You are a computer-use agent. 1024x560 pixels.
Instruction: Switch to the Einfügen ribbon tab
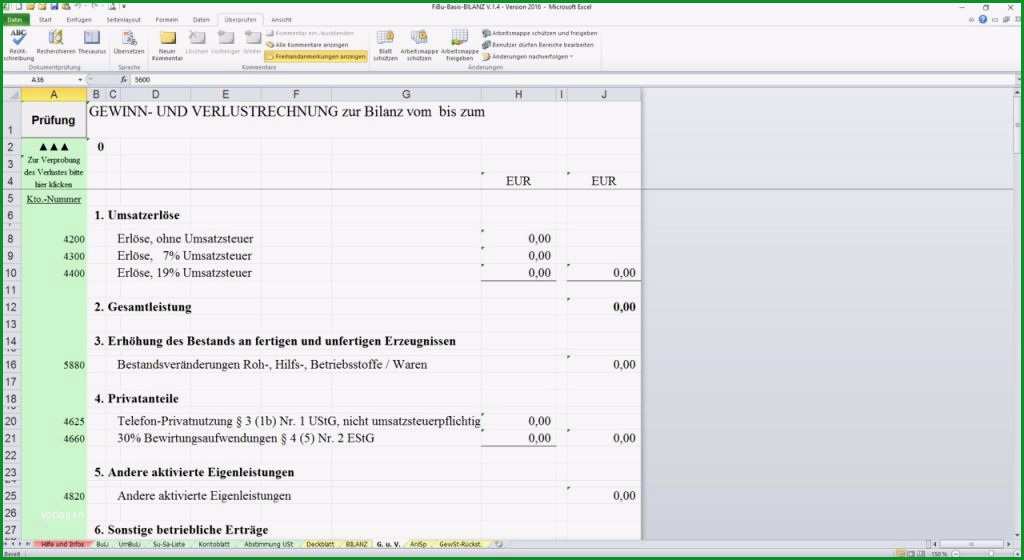[79, 20]
